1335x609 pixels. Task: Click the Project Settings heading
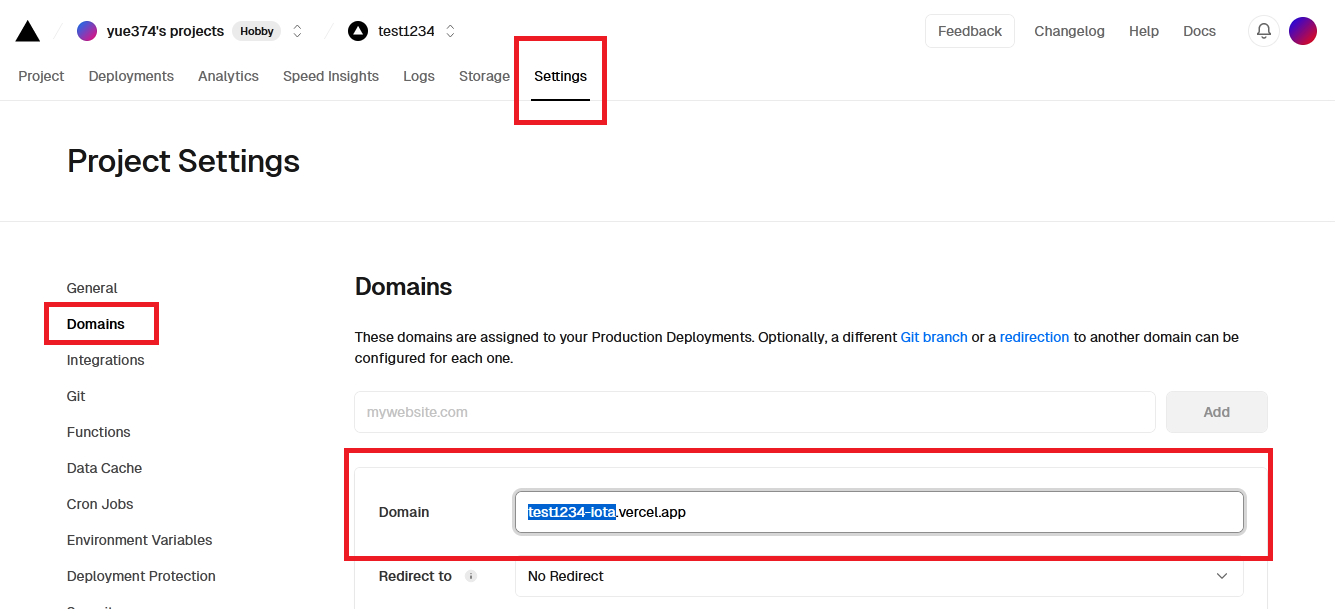point(183,161)
